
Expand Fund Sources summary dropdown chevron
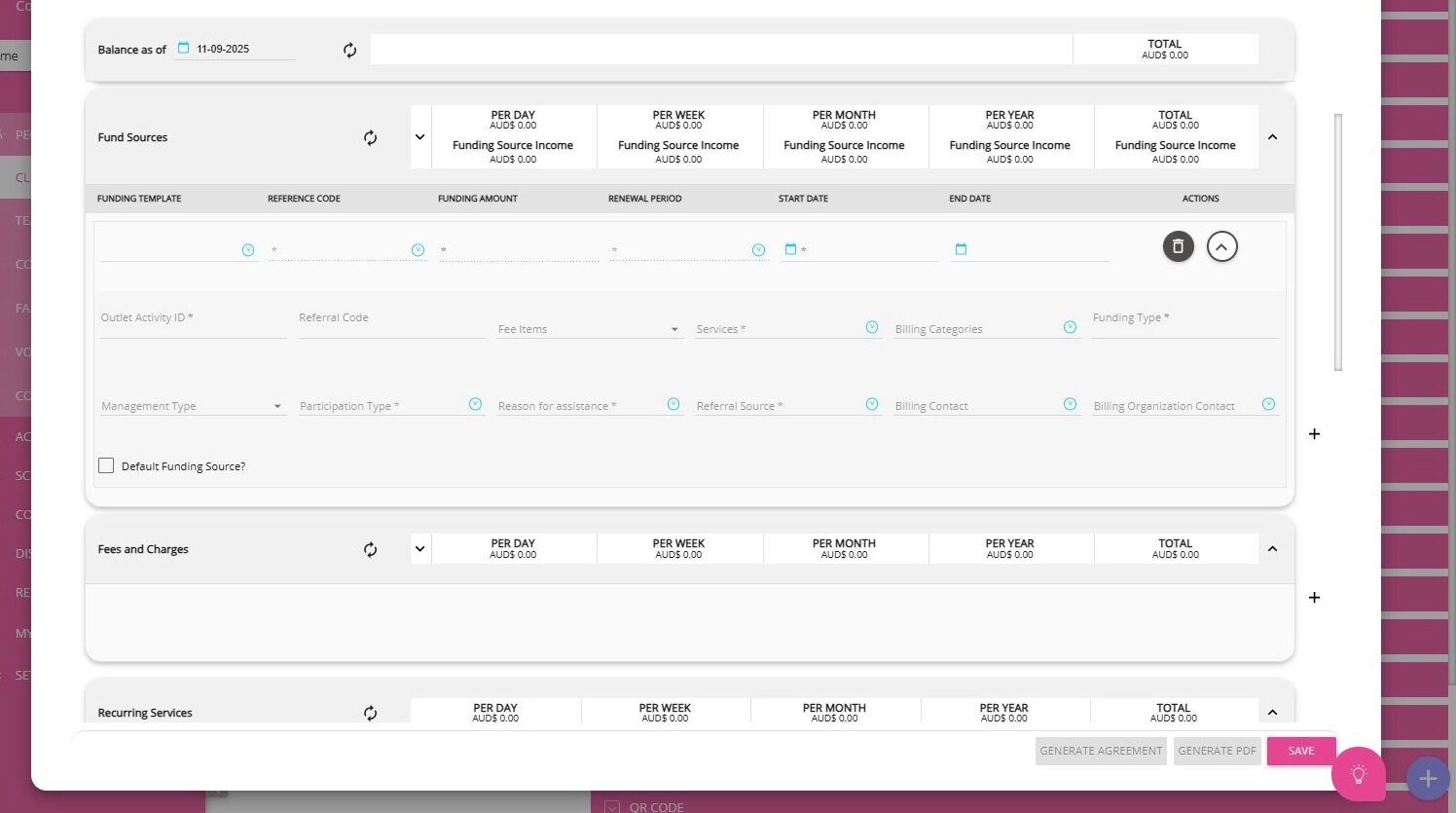420,137
